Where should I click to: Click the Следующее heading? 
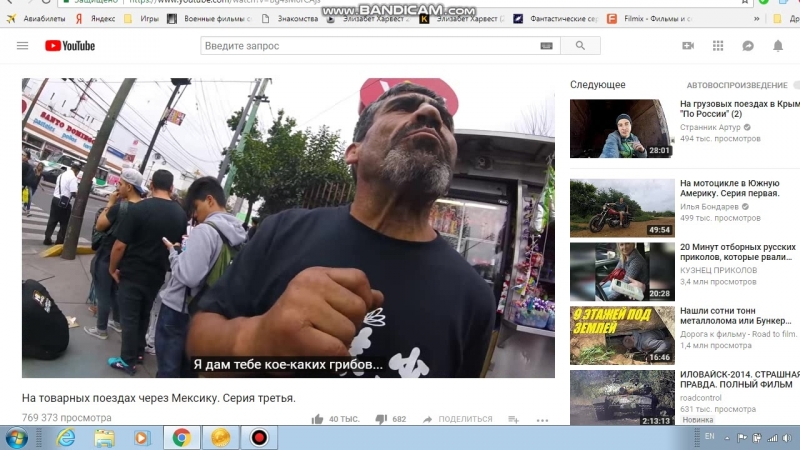[597, 85]
